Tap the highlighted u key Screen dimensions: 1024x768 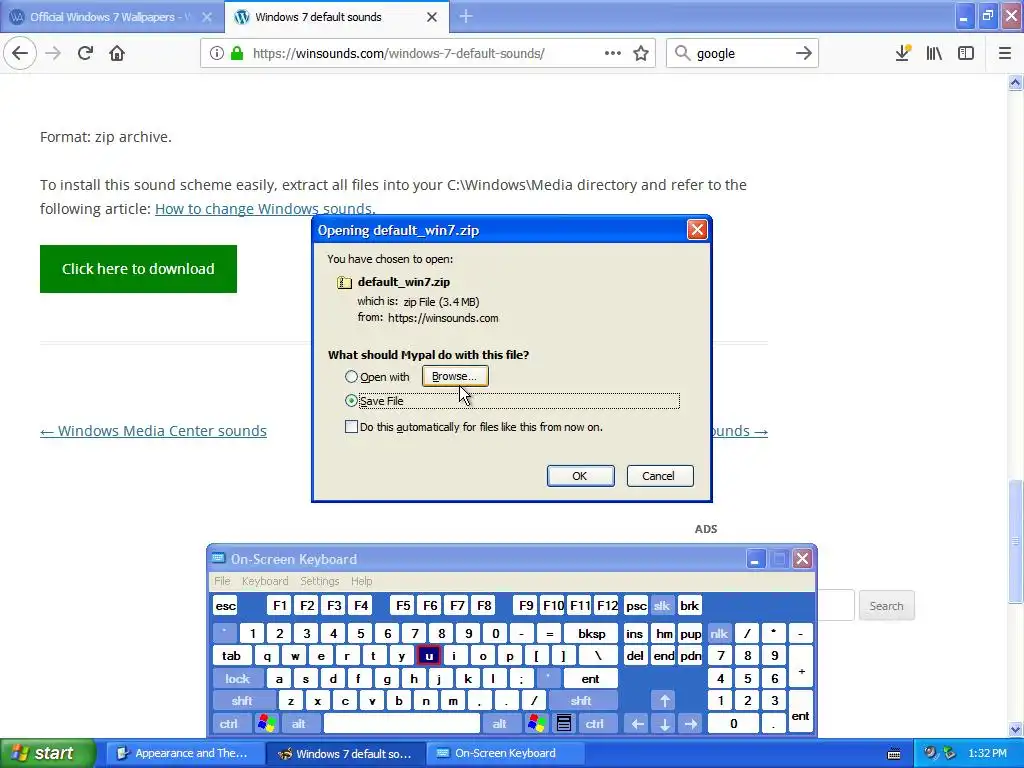pos(428,656)
